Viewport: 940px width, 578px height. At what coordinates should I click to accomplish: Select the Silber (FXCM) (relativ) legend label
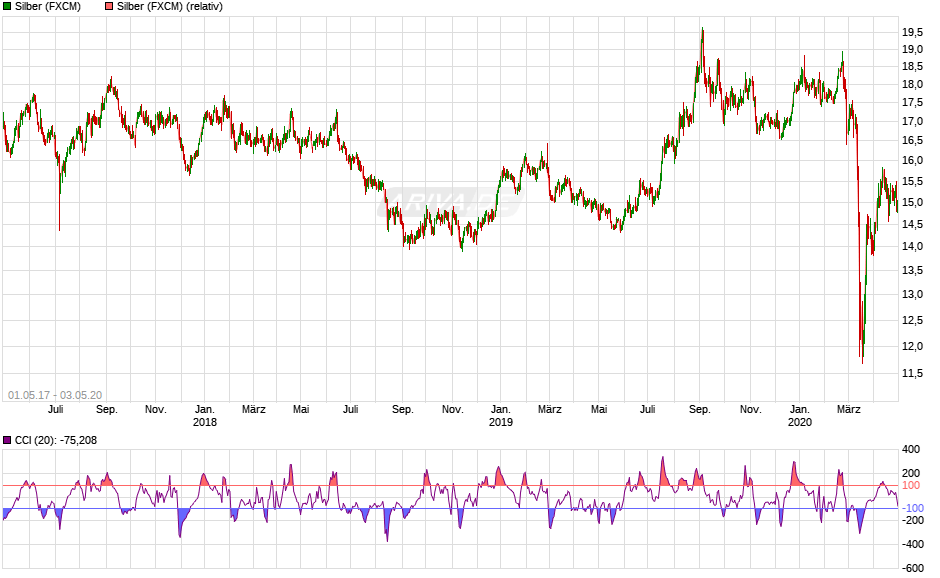tap(170, 7)
